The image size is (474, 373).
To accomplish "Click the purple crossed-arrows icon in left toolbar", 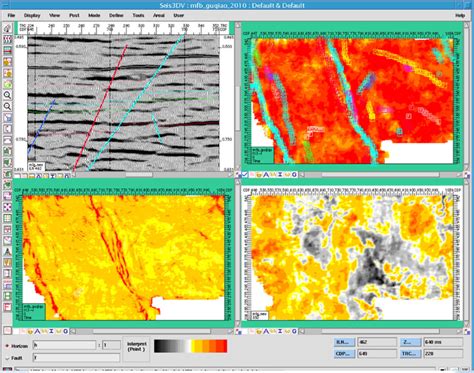I will (x=7, y=207).
